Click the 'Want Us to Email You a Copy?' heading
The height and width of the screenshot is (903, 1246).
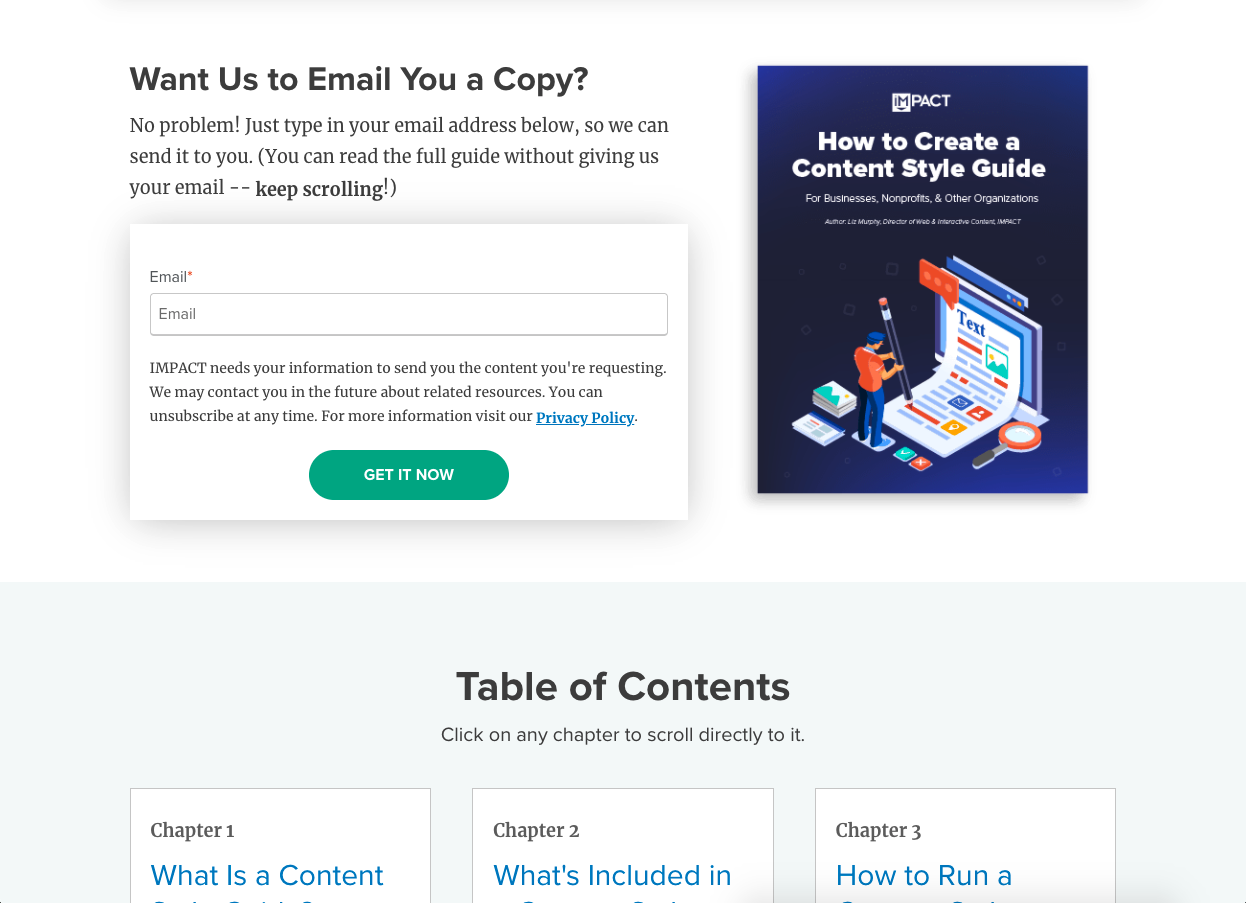click(x=359, y=79)
